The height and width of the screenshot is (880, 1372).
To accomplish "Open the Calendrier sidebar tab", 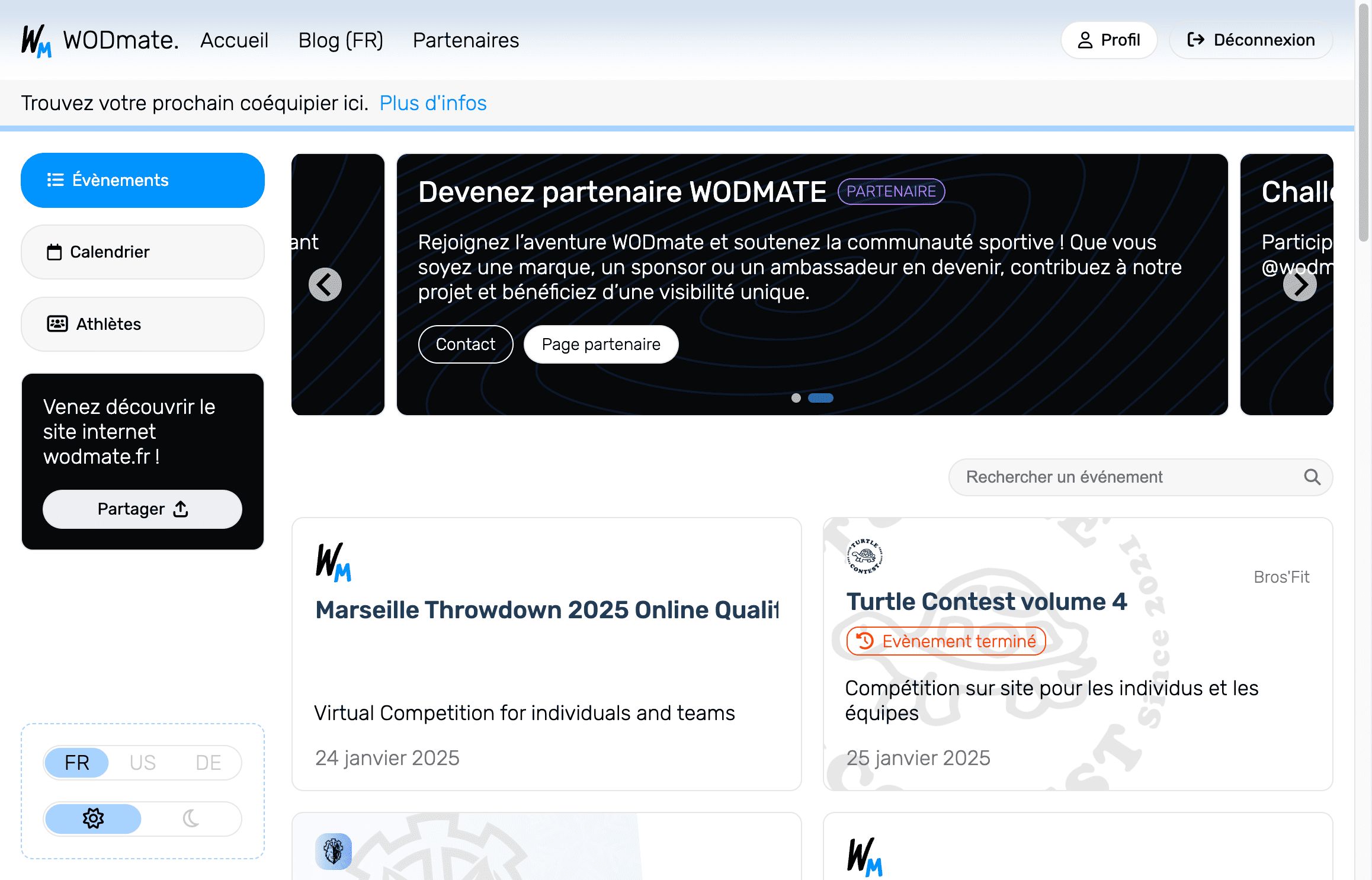I will [x=143, y=252].
